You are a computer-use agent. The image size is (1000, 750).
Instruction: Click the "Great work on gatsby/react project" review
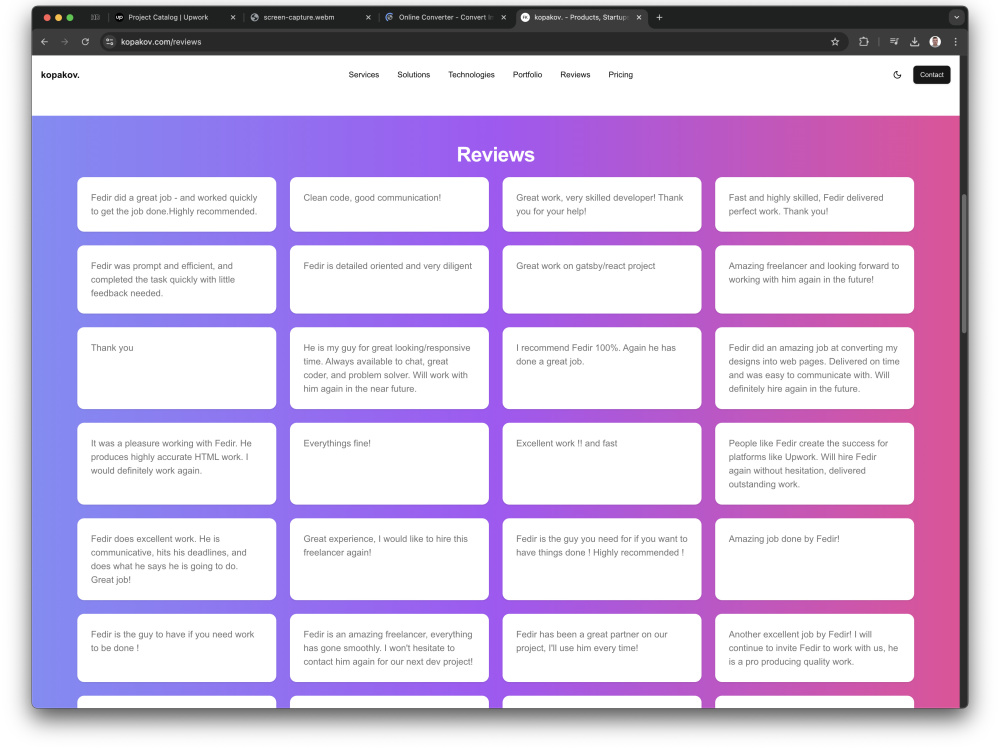[x=602, y=279]
